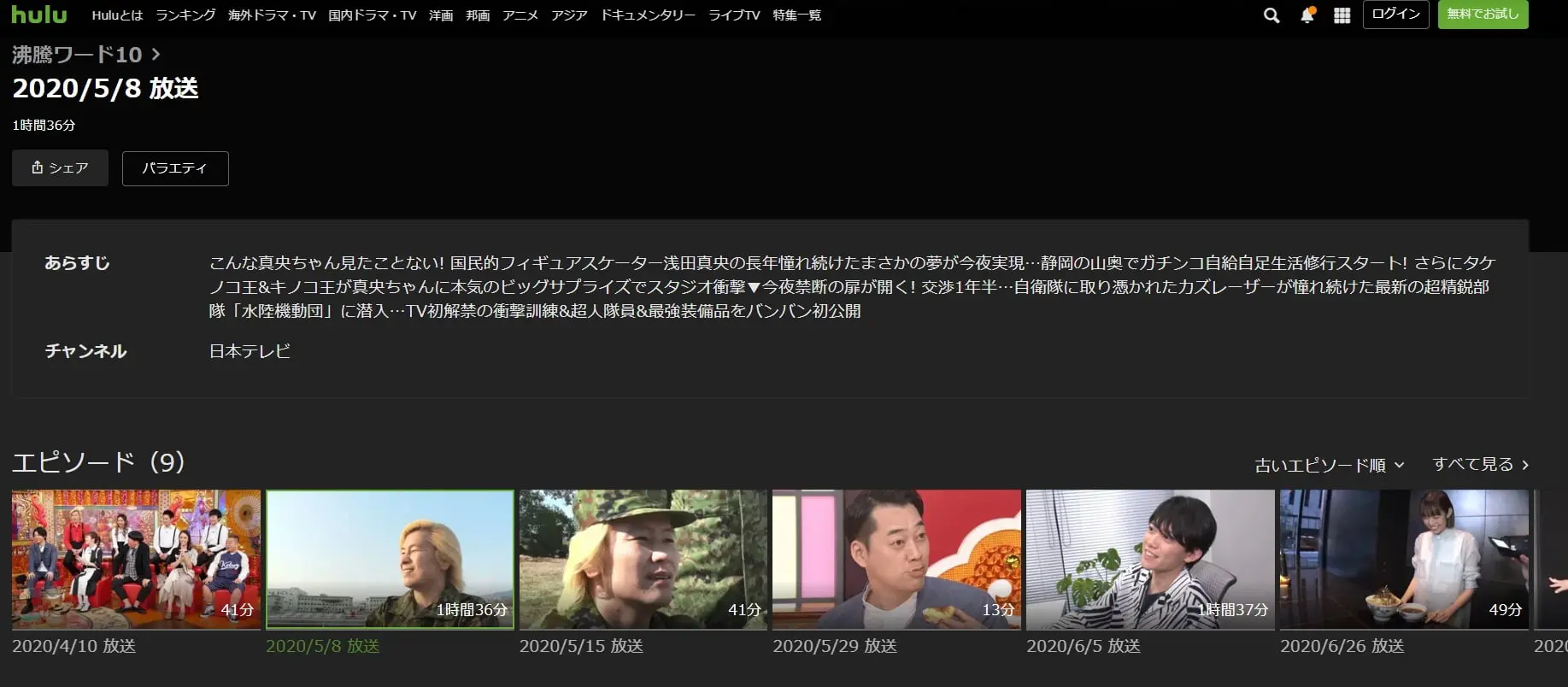Open the 2020/4/10 episode thumbnail
This screenshot has width=1568, height=687.
136,559
